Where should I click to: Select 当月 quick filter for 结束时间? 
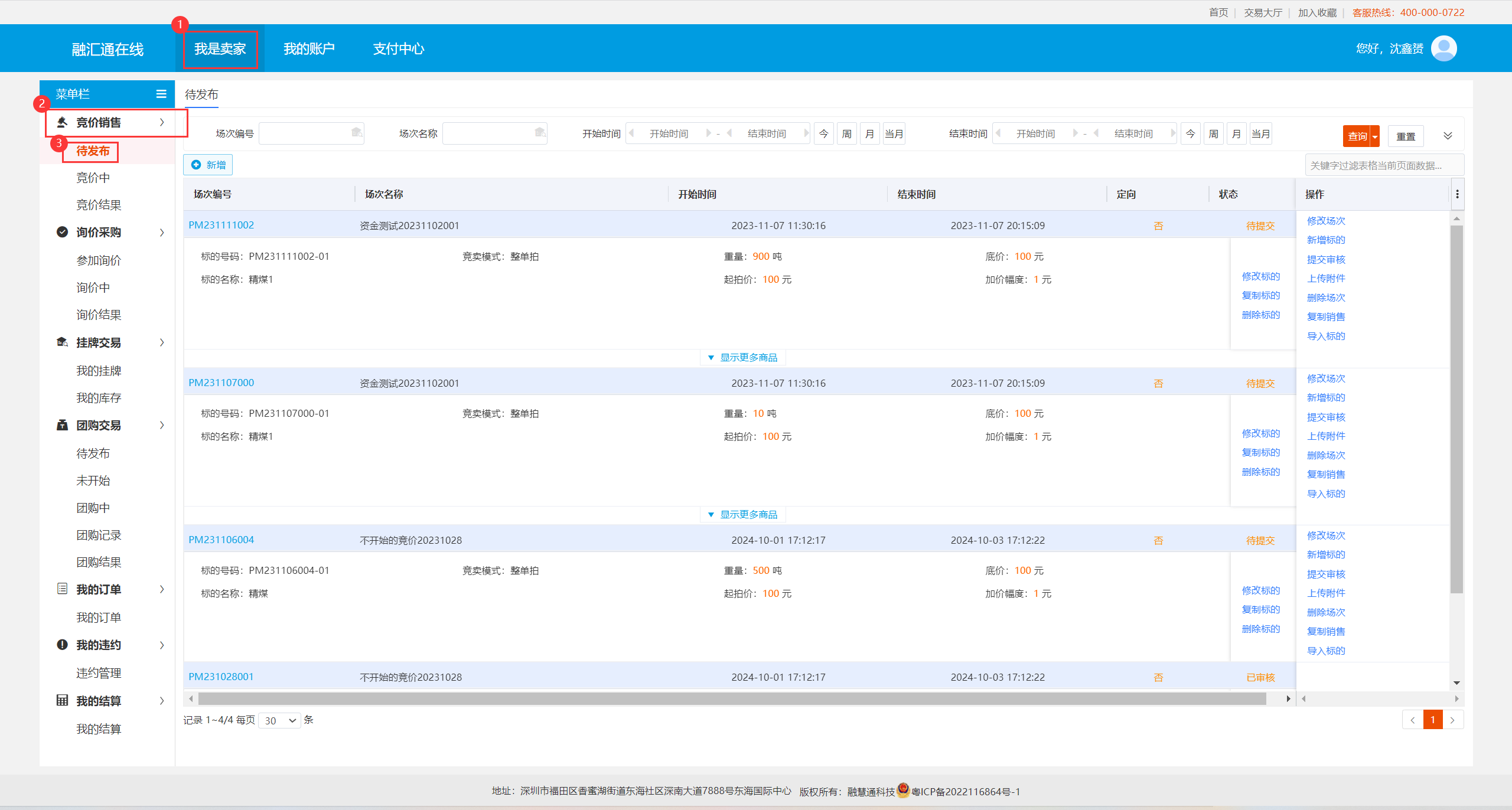tap(1260, 134)
